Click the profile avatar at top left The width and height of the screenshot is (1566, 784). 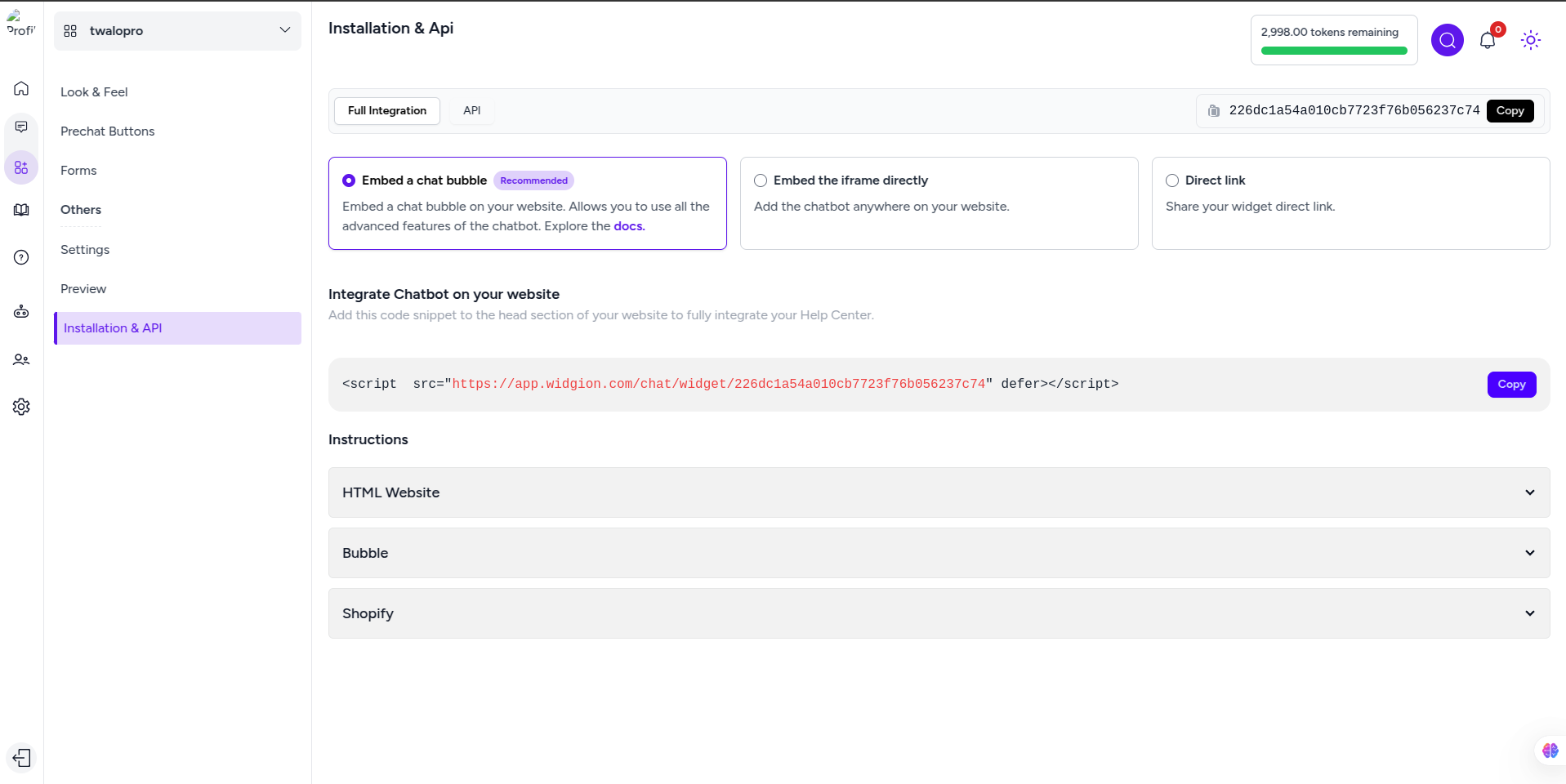coord(21,24)
